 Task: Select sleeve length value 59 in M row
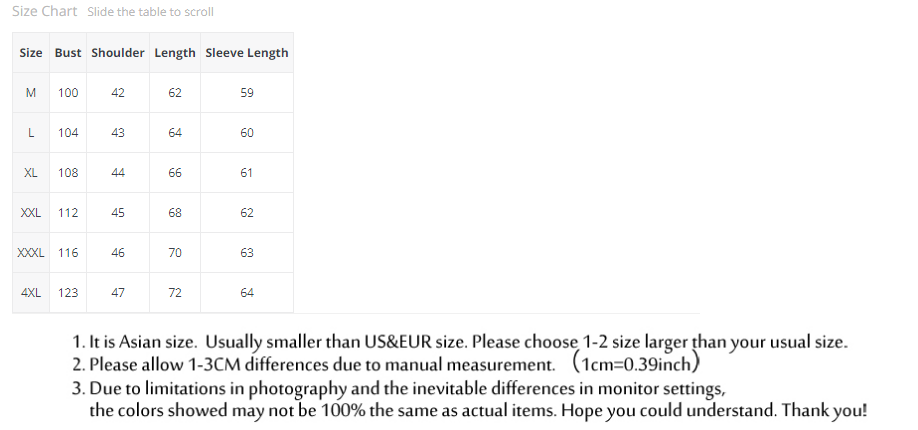pyautogui.click(x=247, y=93)
